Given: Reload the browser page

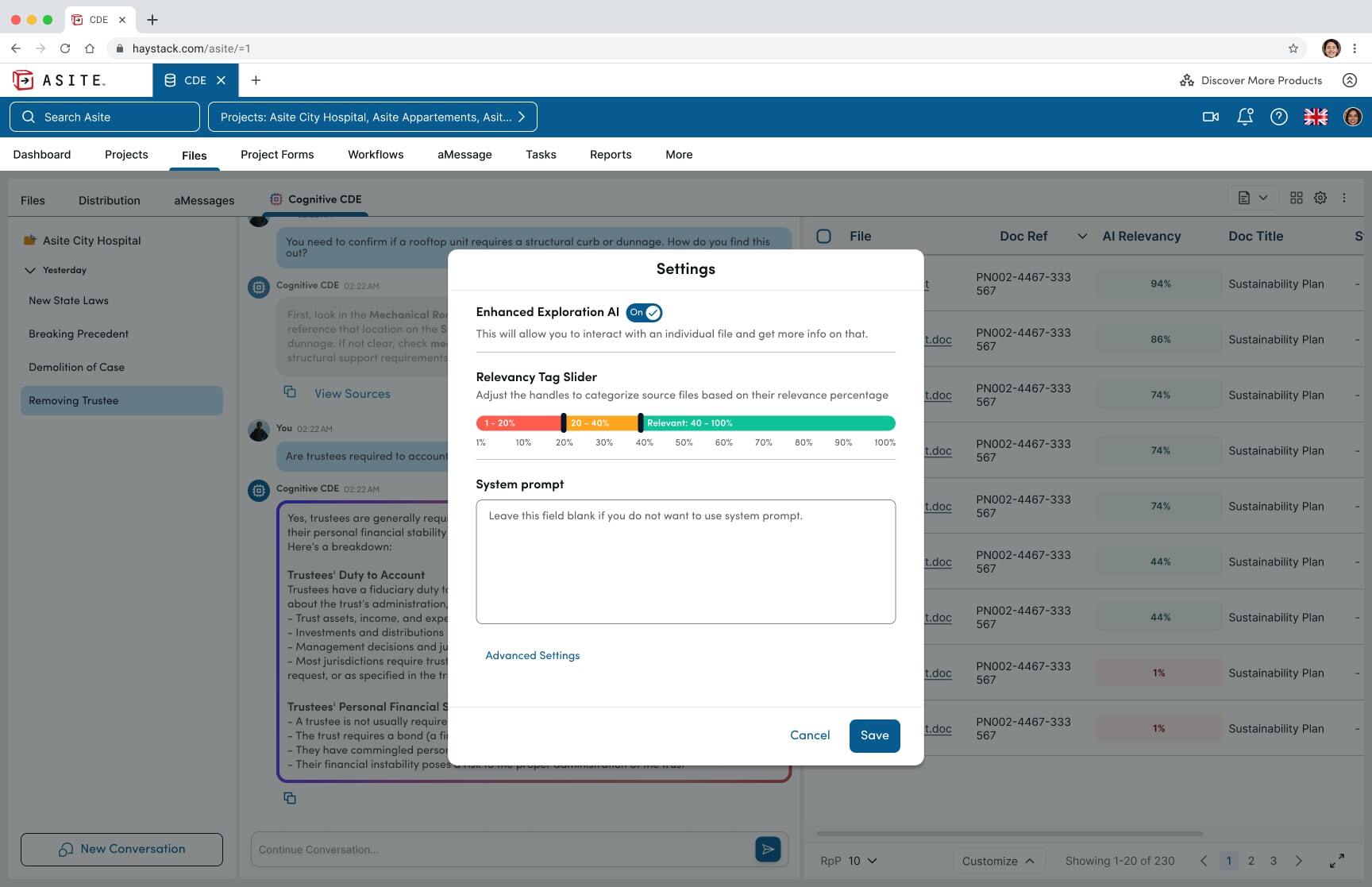Looking at the screenshot, I should (65, 48).
